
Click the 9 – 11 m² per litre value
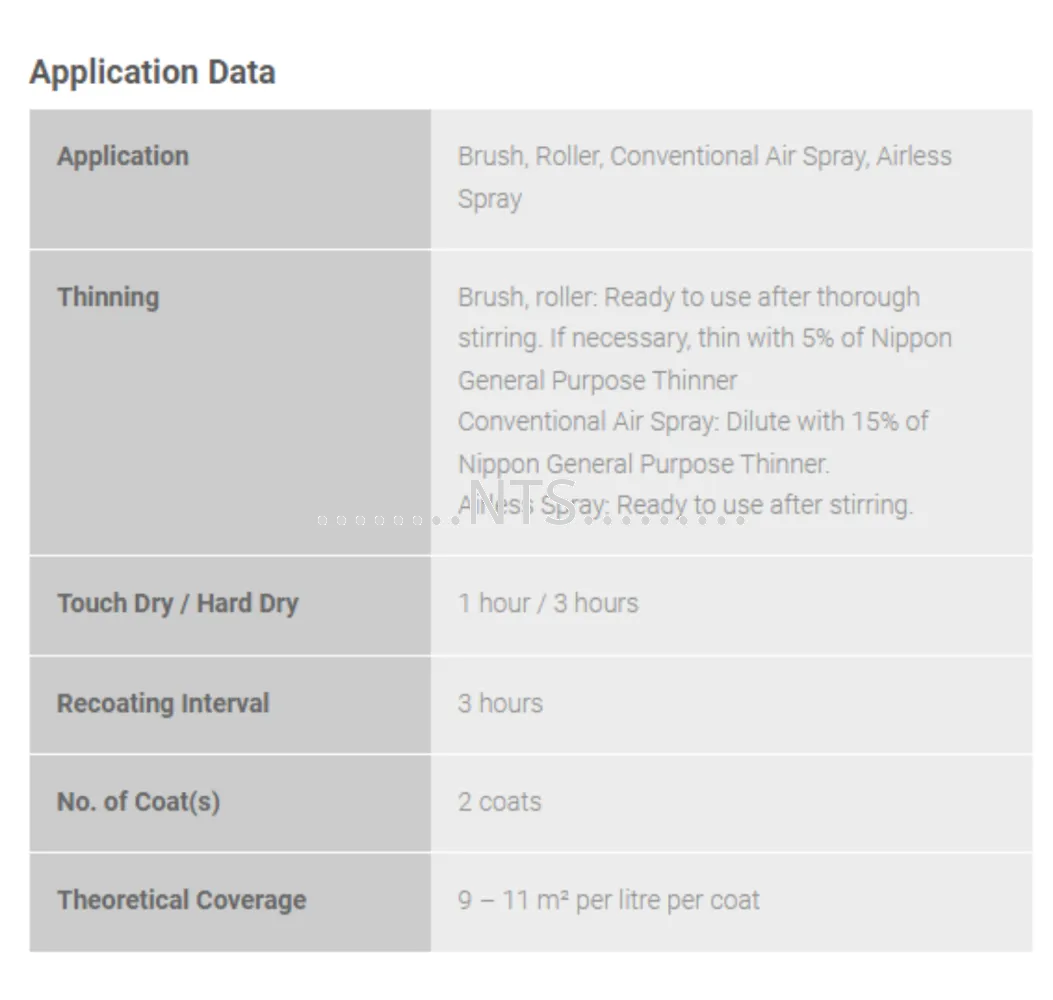608,900
